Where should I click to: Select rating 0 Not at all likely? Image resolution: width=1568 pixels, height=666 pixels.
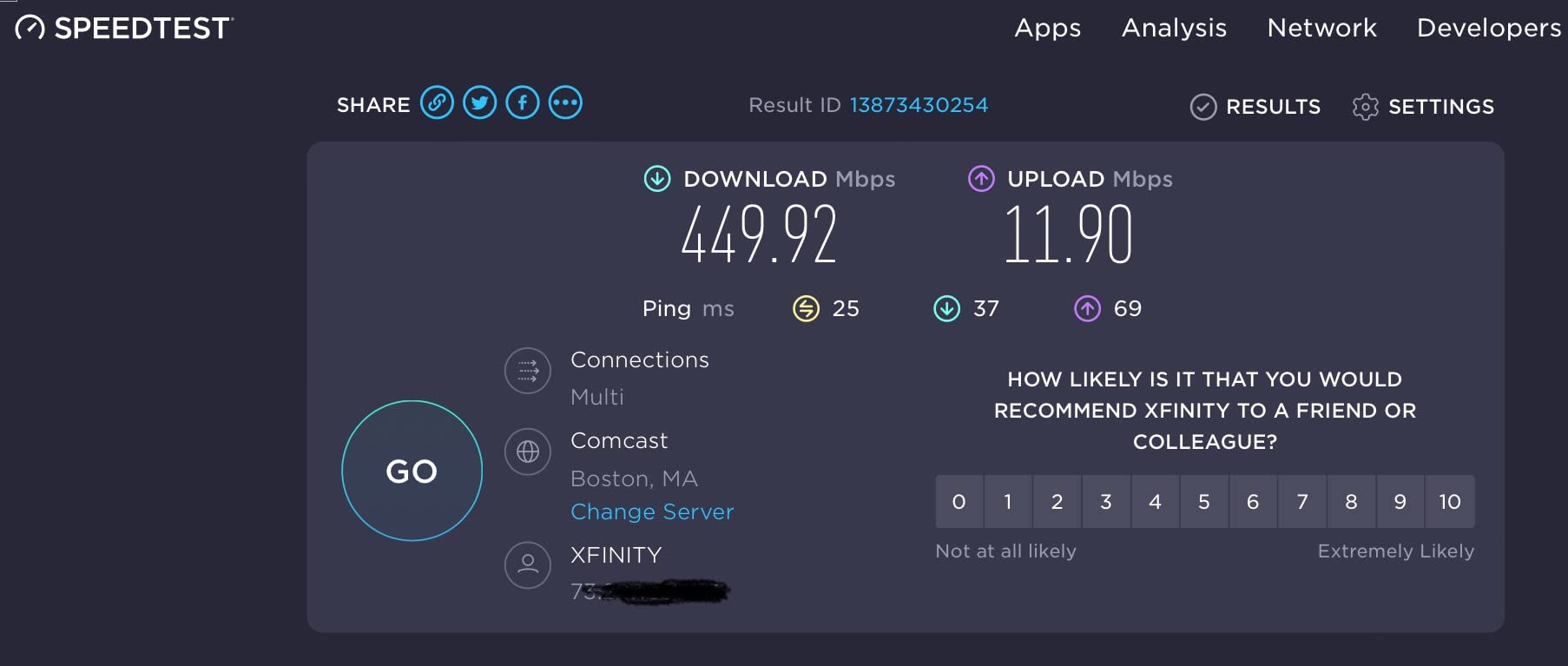tap(959, 501)
